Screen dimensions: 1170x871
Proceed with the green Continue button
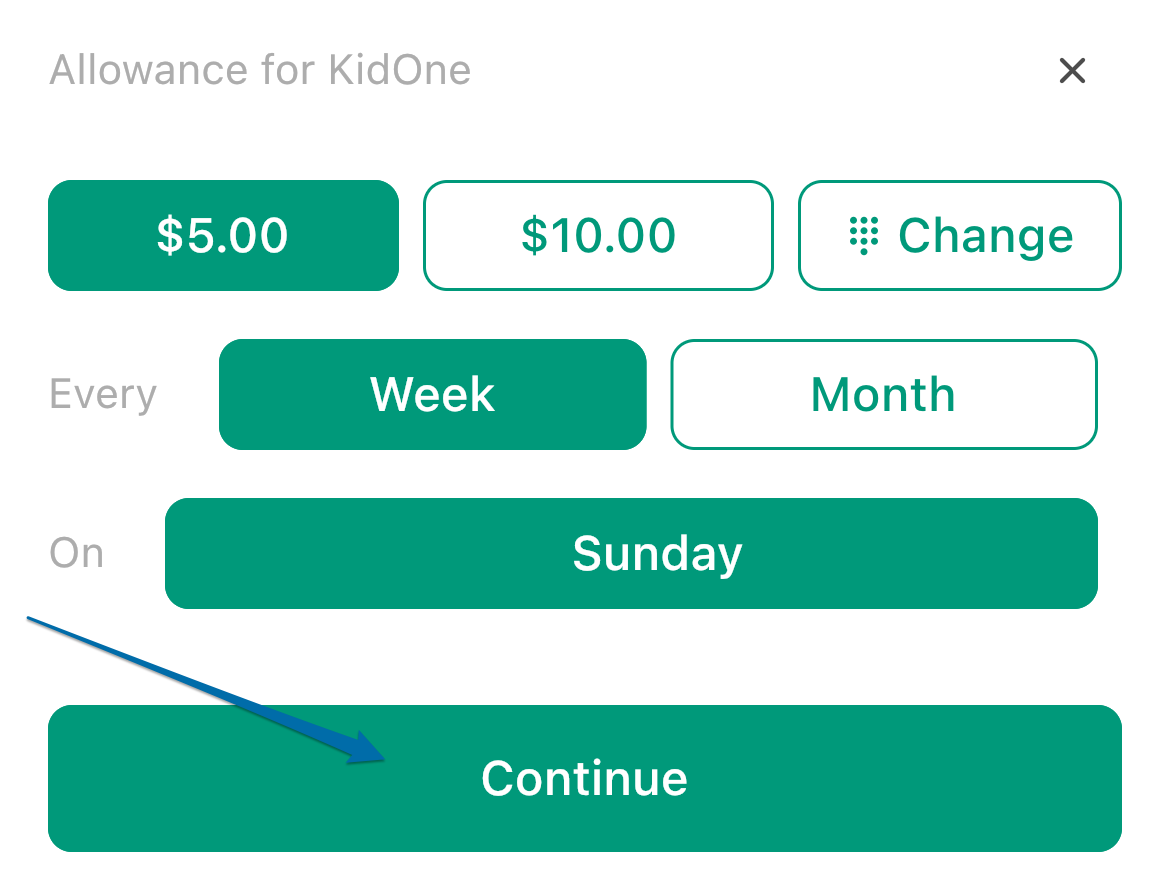click(x=585, y=778)
